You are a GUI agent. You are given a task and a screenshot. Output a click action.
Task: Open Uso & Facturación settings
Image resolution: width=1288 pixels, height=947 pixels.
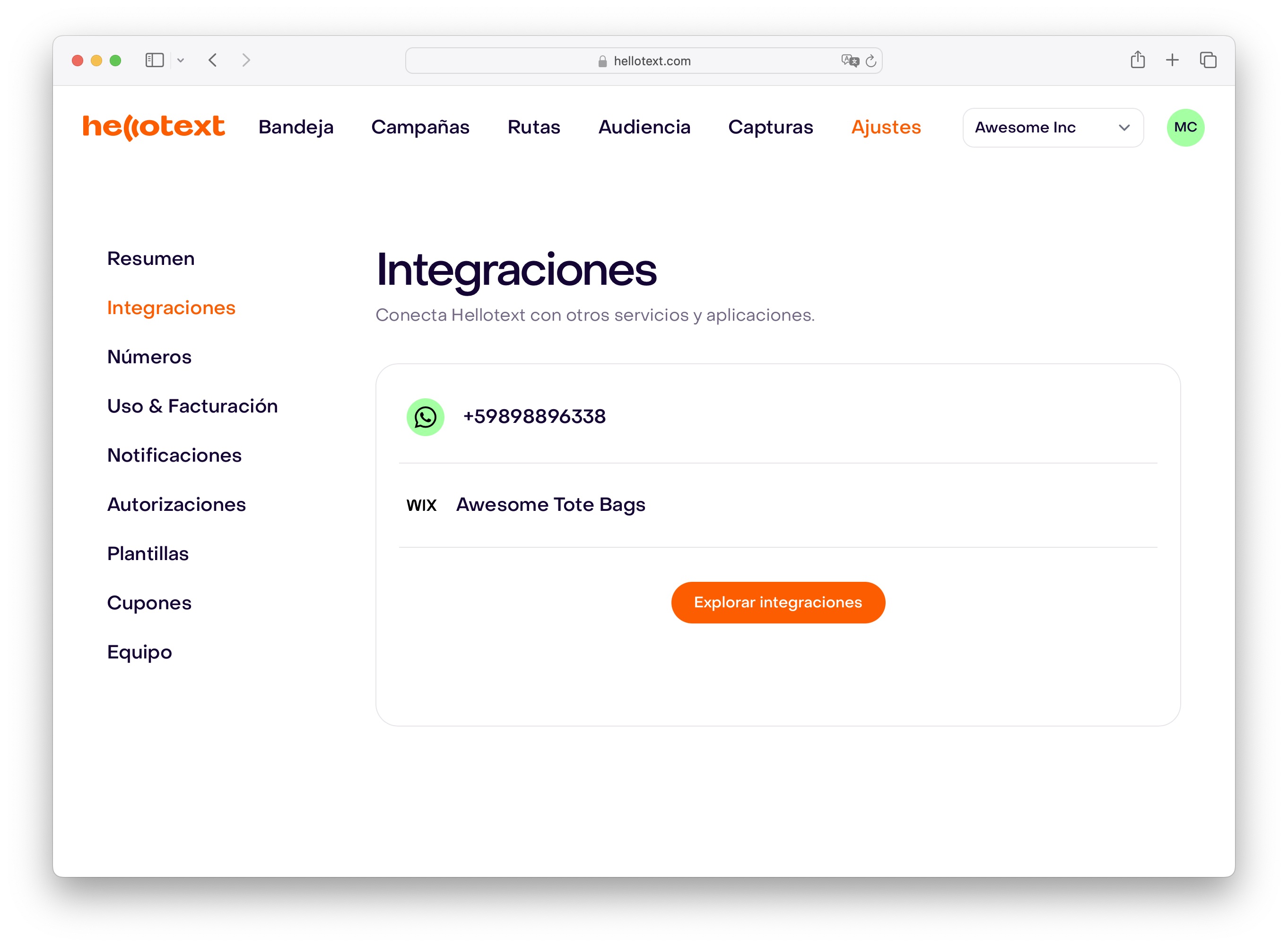point(192,406)
